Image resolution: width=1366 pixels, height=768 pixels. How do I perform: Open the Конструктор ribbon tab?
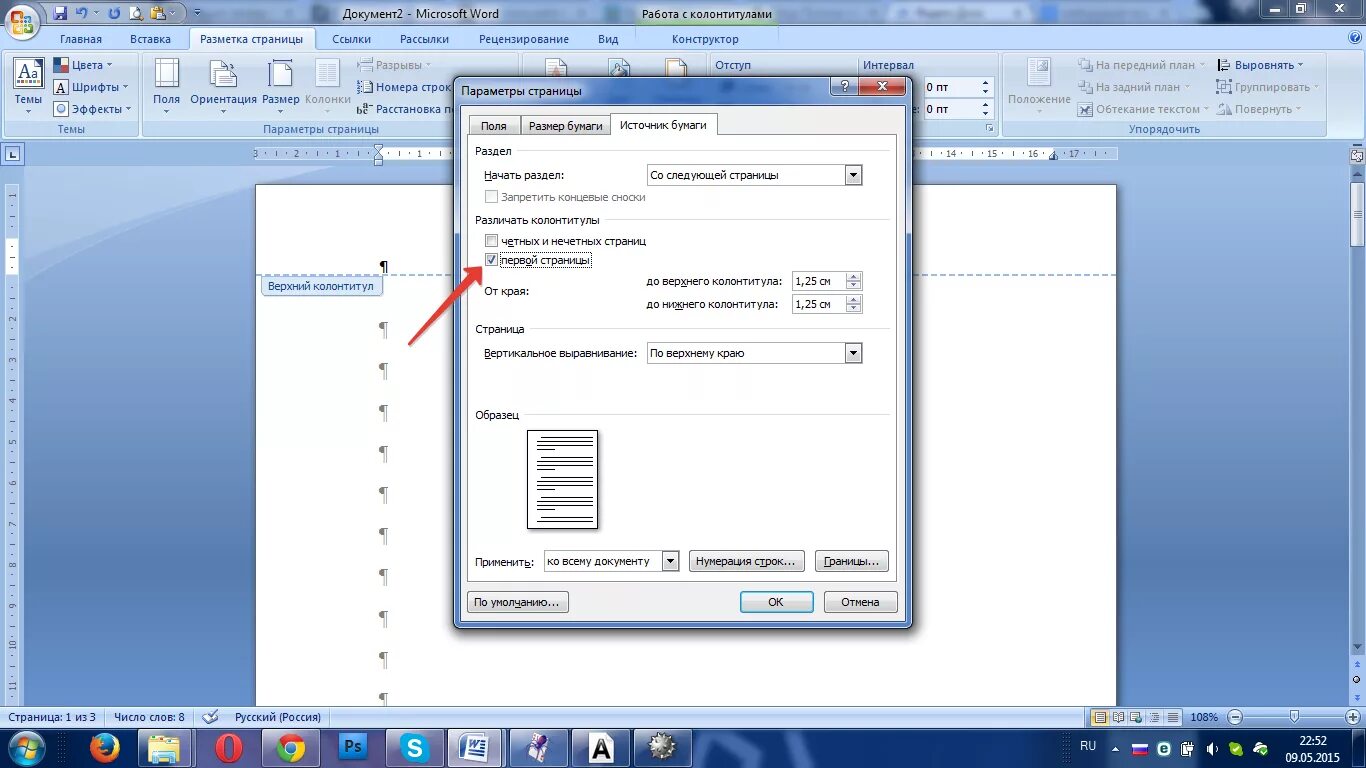(x=705, y=39)
